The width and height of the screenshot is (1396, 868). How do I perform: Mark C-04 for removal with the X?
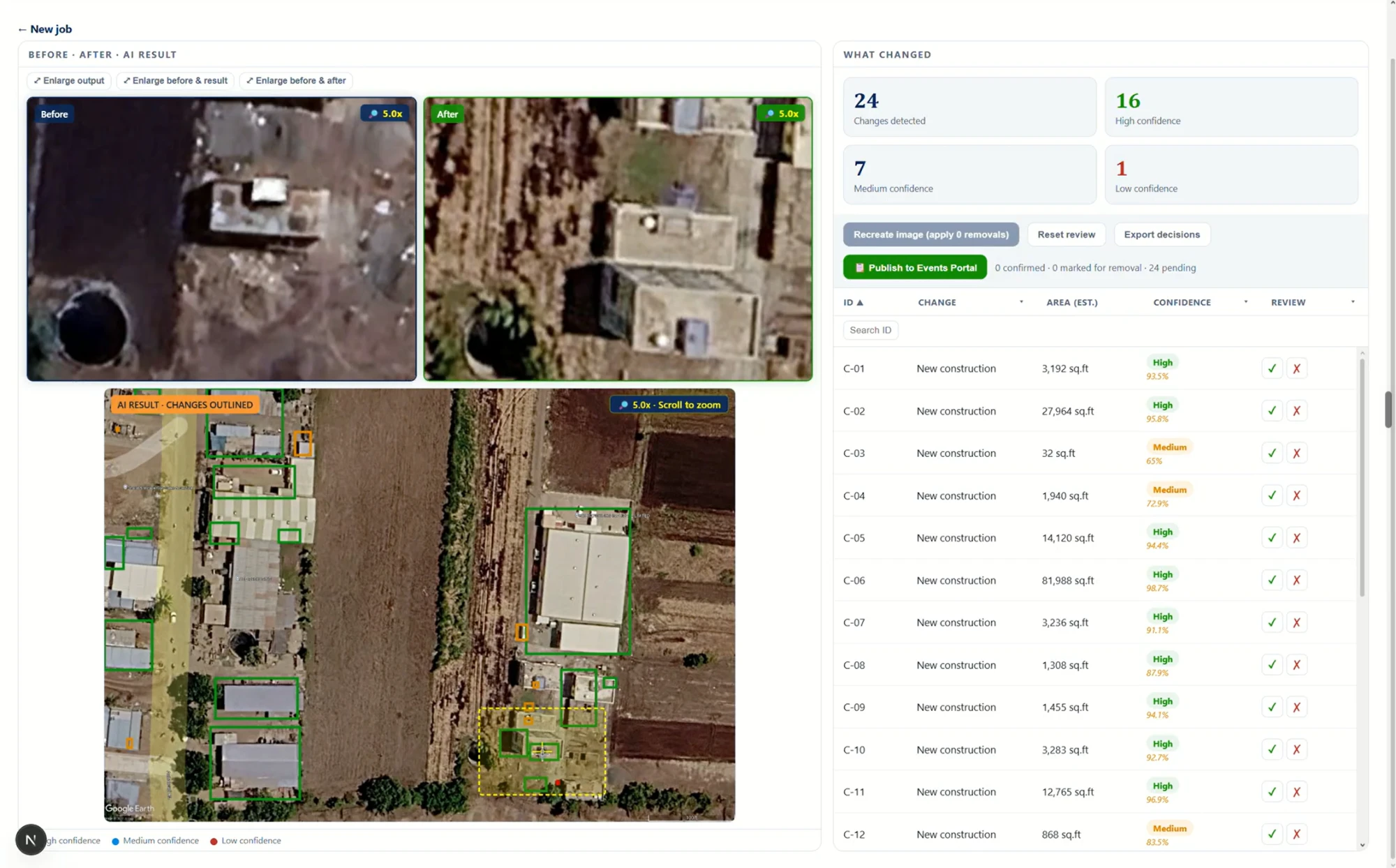click(1296, 495)
